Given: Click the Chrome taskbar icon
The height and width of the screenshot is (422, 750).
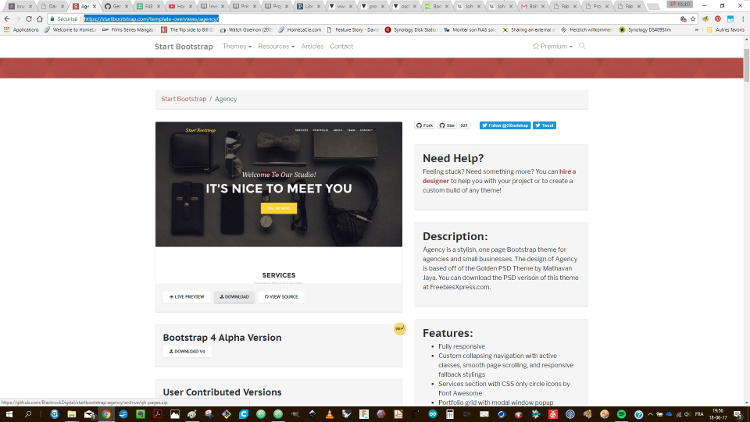Looking at the screenshot, I should [106, 414].
